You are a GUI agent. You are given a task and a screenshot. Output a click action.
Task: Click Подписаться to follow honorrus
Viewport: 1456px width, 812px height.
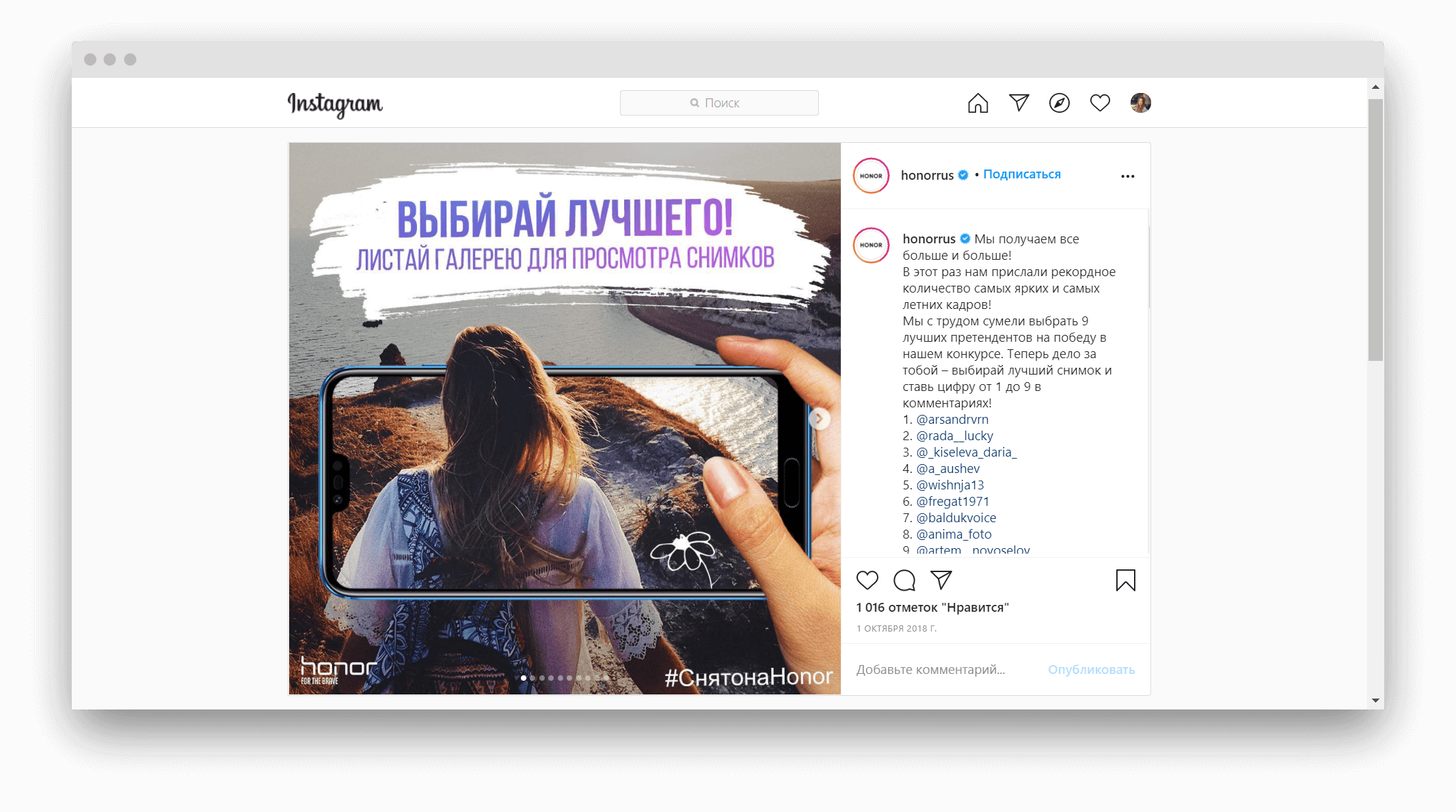(x=1021, y=174)
